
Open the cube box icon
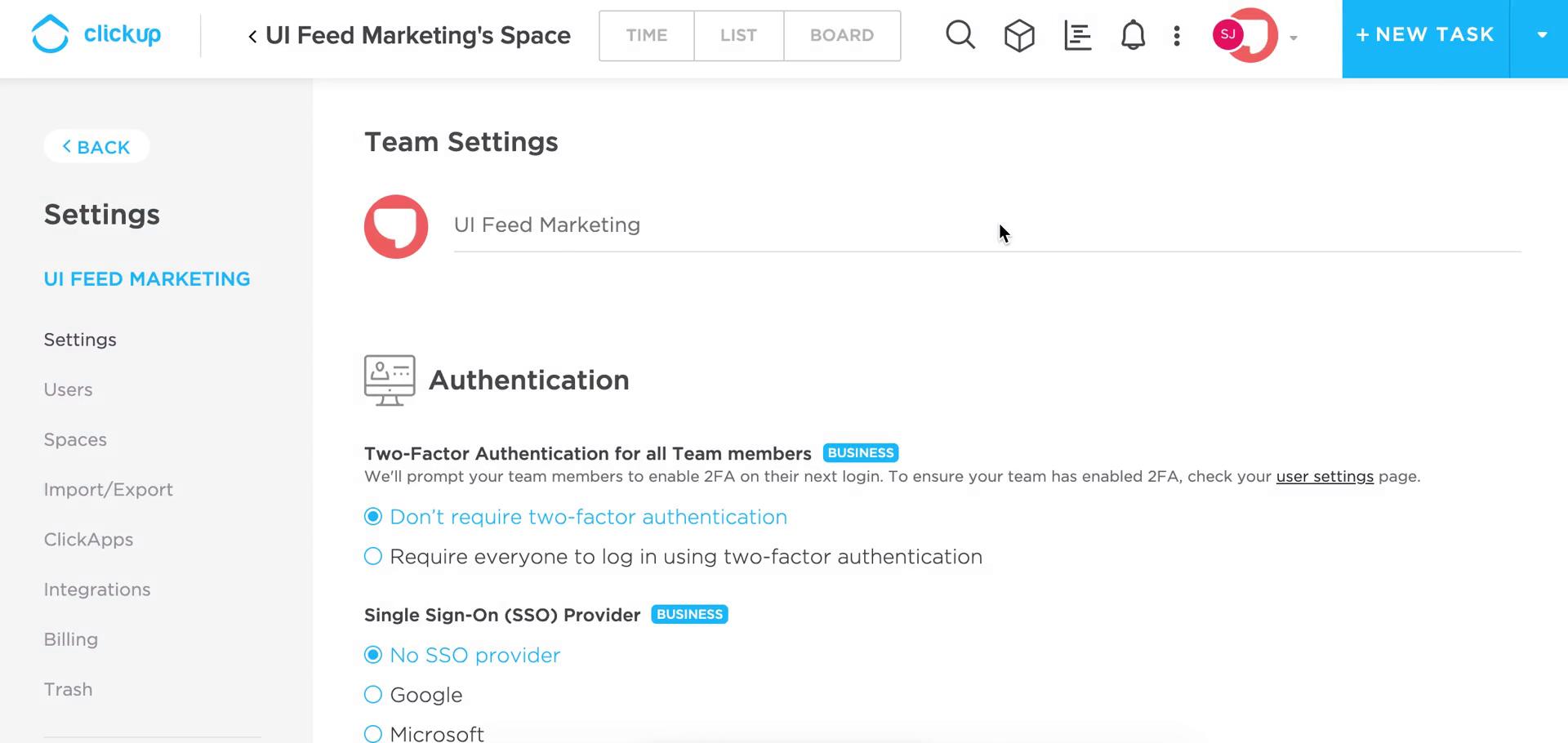click(1019, 36)
